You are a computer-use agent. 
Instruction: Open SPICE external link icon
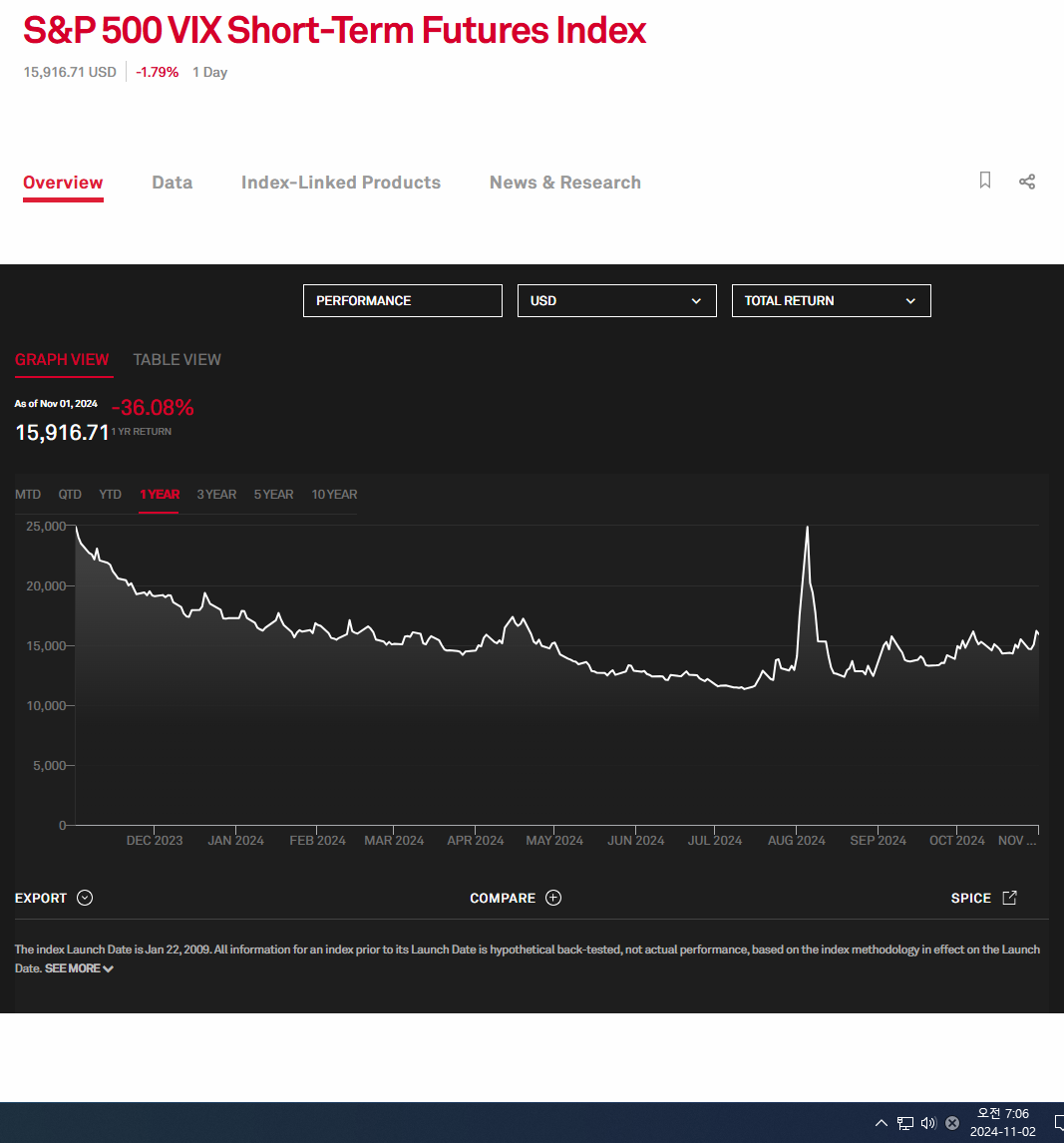(1009, 898)
